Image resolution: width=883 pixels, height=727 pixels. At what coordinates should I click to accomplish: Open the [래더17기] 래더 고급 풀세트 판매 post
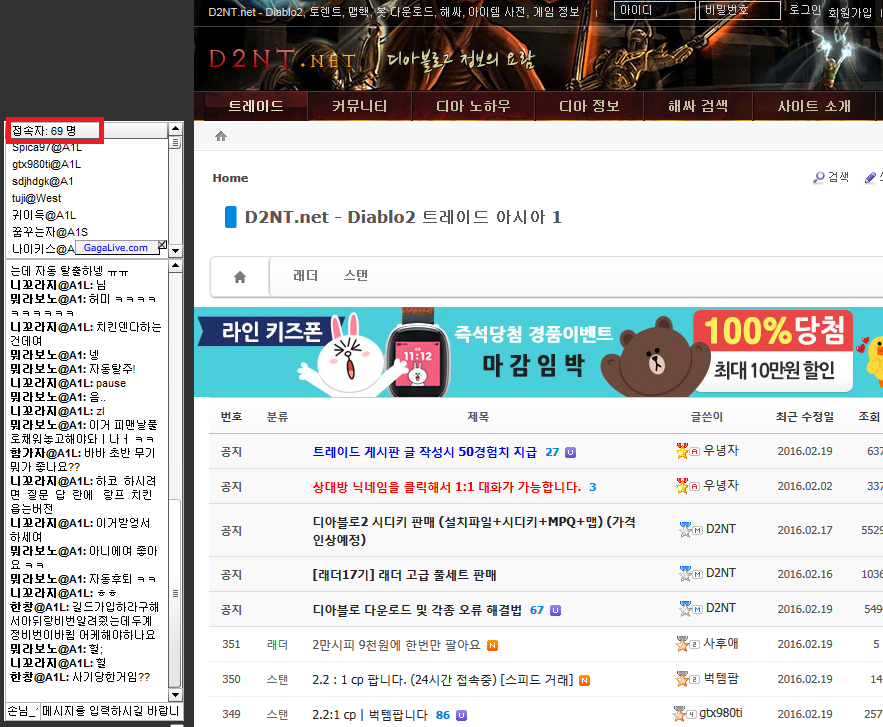click(404, 575)
